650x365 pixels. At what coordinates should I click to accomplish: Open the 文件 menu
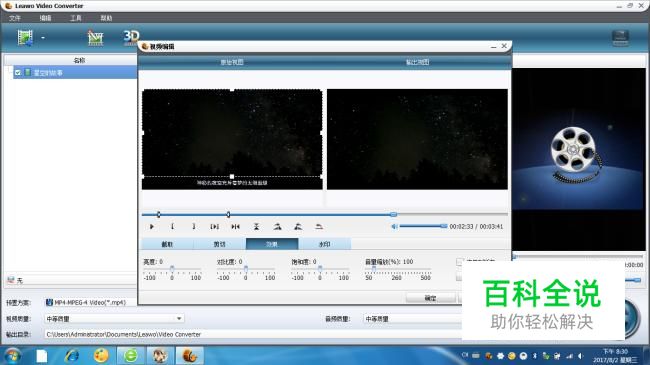[15, 18]
